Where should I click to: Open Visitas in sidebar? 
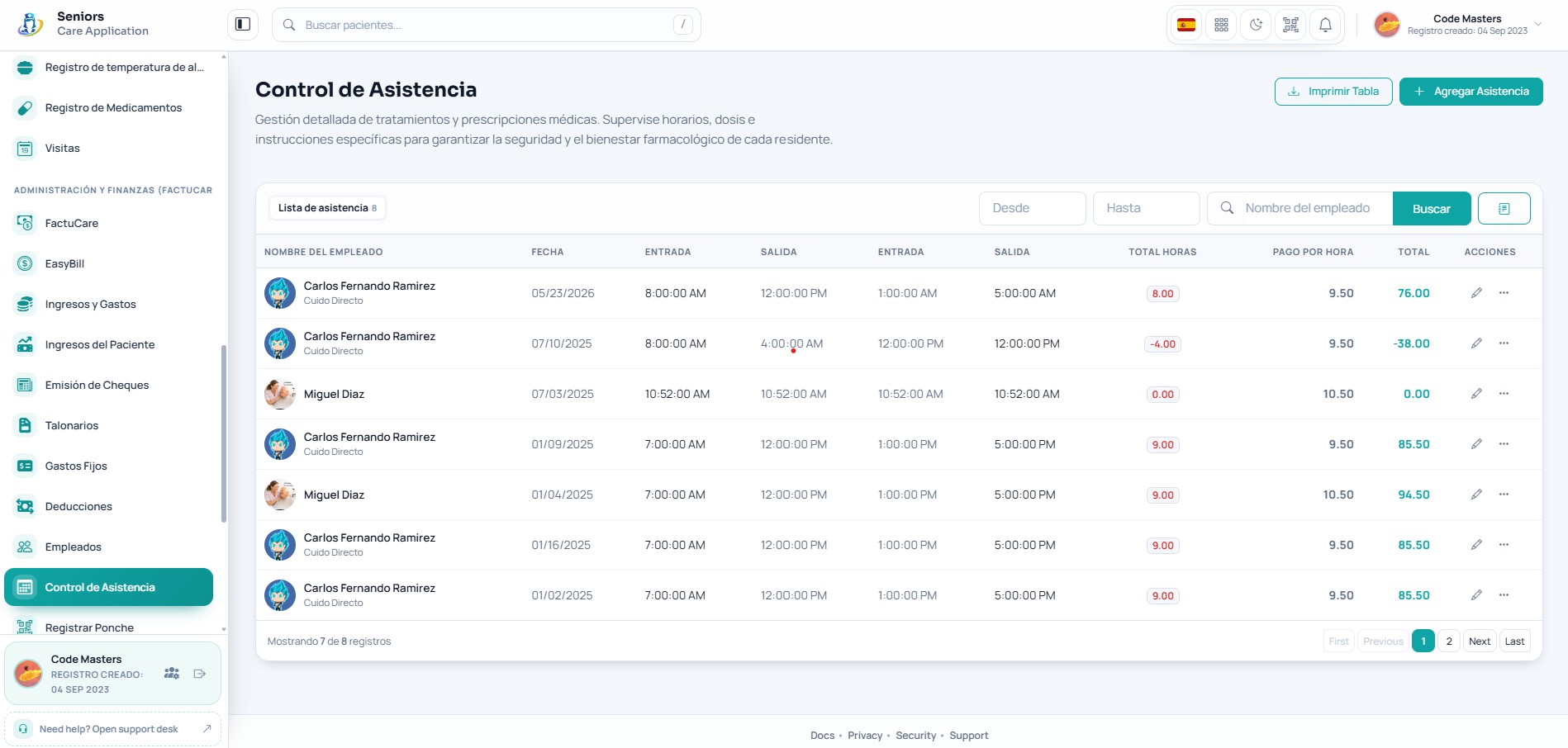coord(109,149)
